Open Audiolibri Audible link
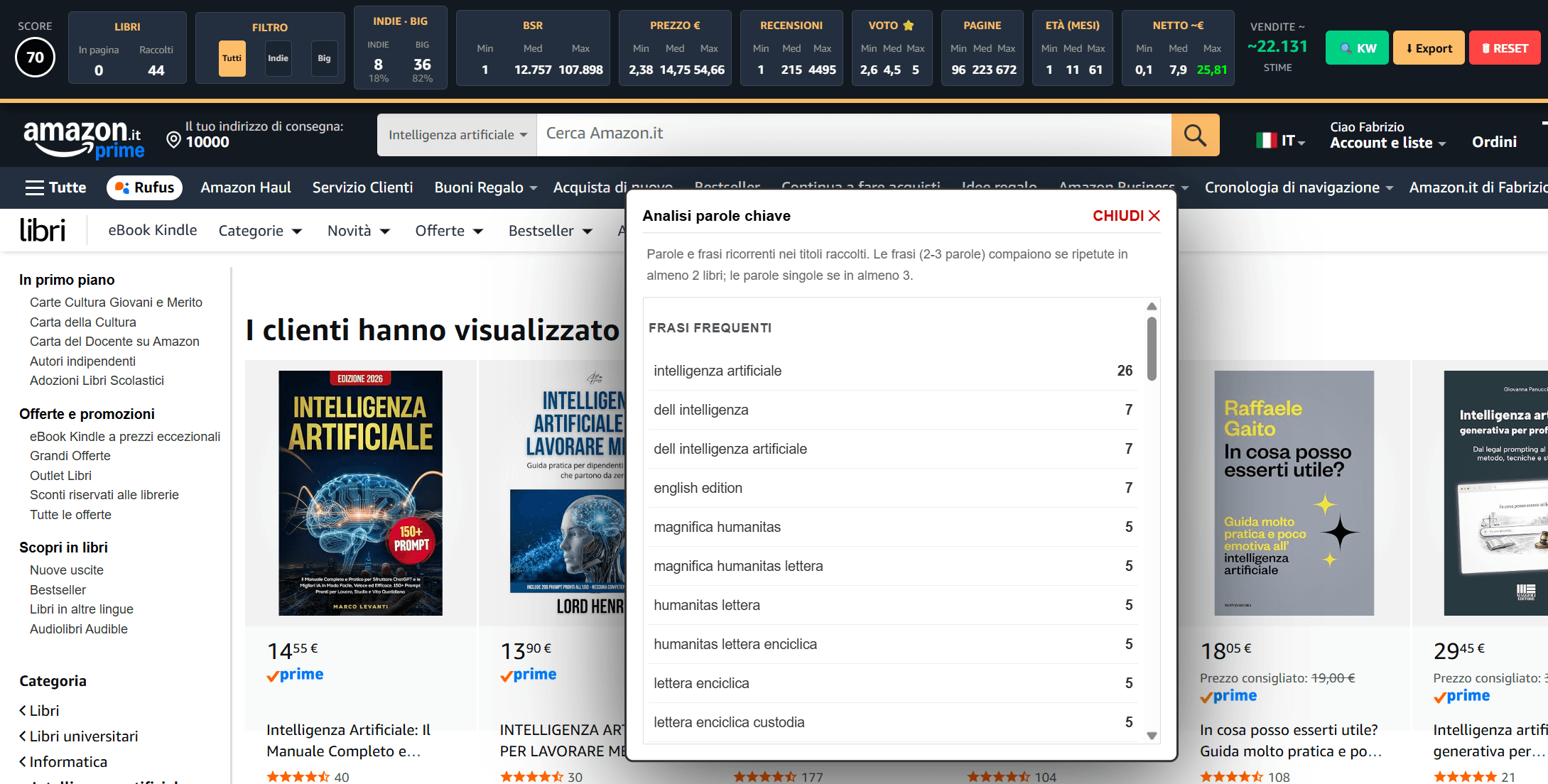The width and height of the screenshot is (1548, 784). point(79,629)
